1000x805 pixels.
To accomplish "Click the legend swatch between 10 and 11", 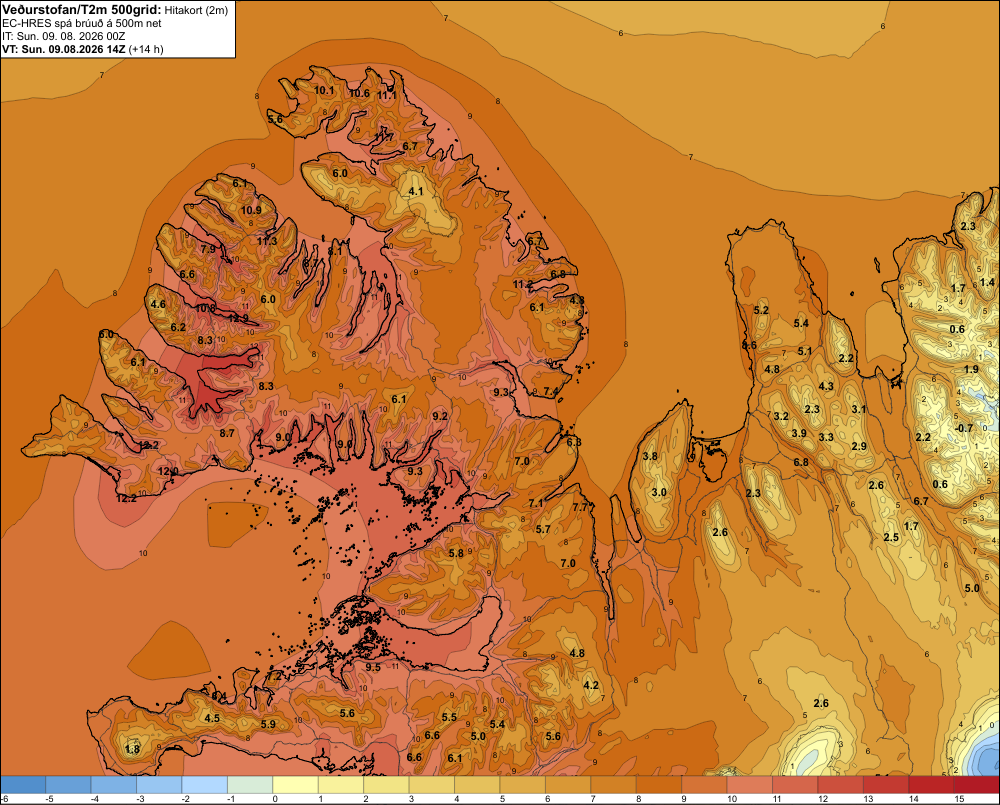I will tap(749, 785).
